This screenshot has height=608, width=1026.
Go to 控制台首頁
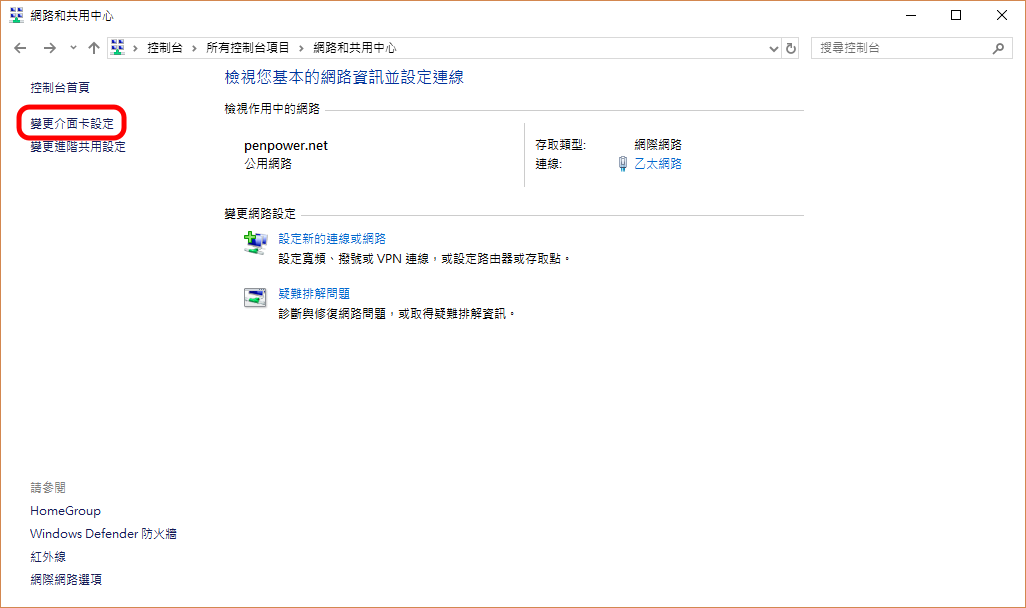pyautogui.click(x=60, y=88)
